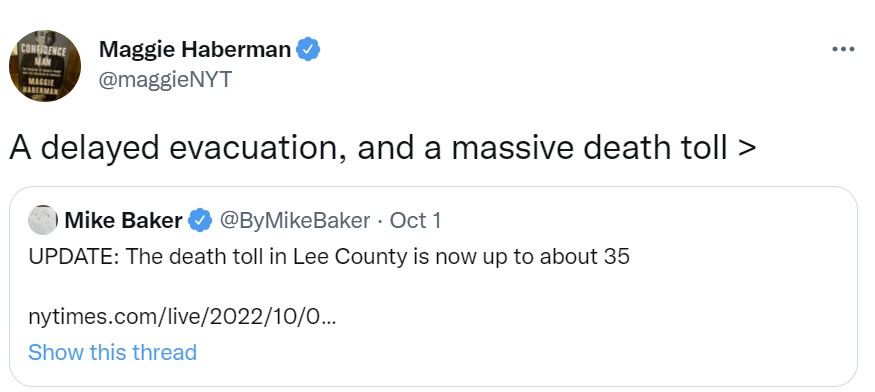
Task: Open the Maggie Haberman display name
Action: [x=195, y=50]
